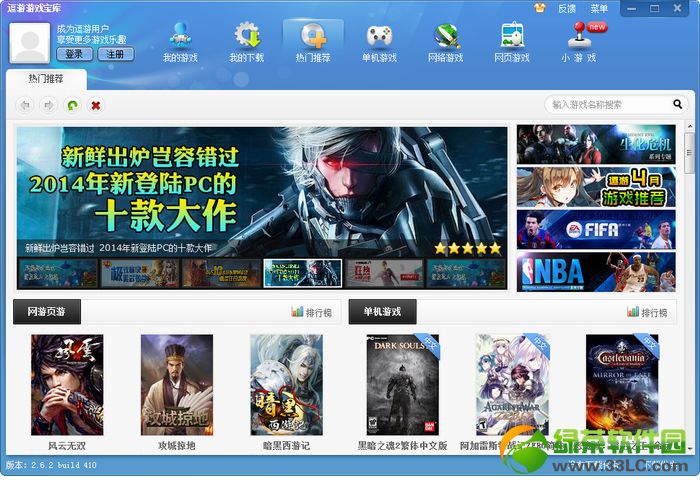Switch to 热门推荐 page tab
Image resolution: width=700 pixels, height=487 pixels.
46,79
